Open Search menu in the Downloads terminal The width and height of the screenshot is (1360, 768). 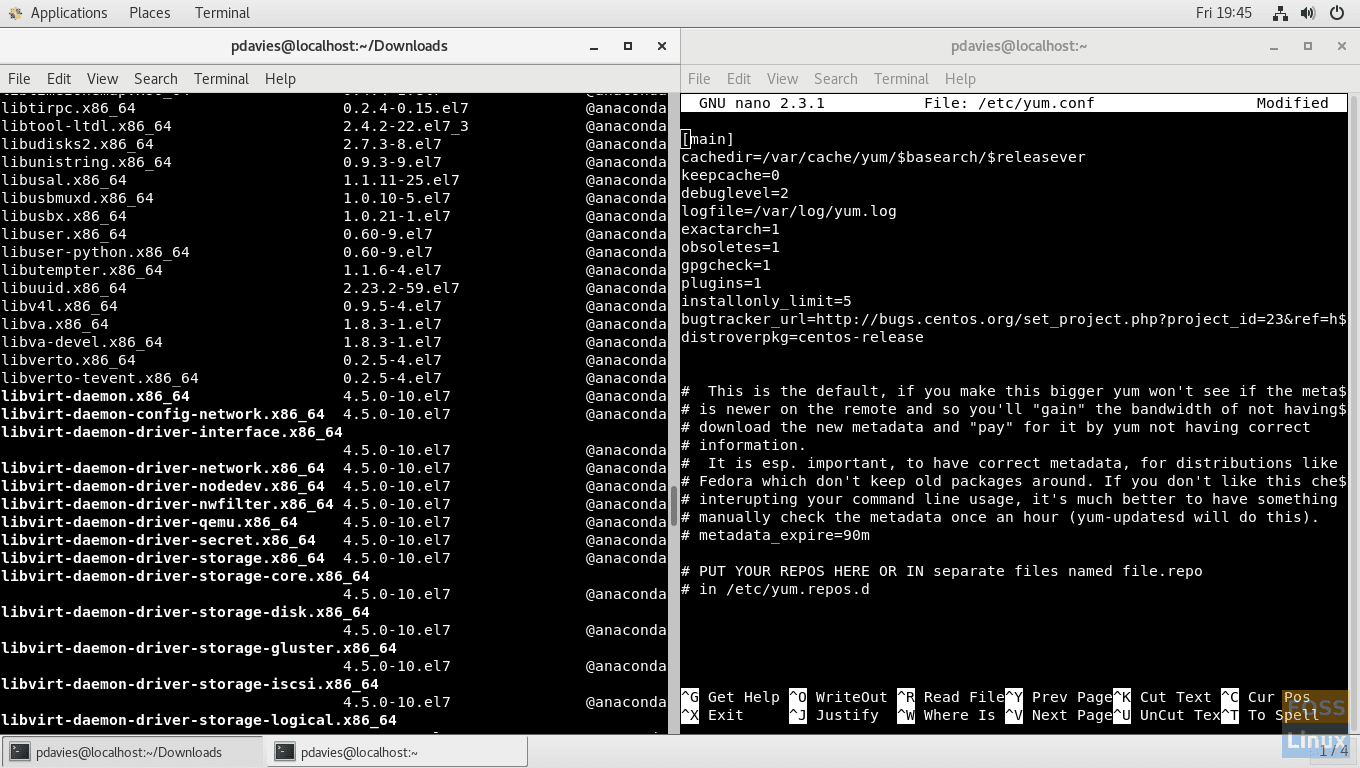pos(156,79)
